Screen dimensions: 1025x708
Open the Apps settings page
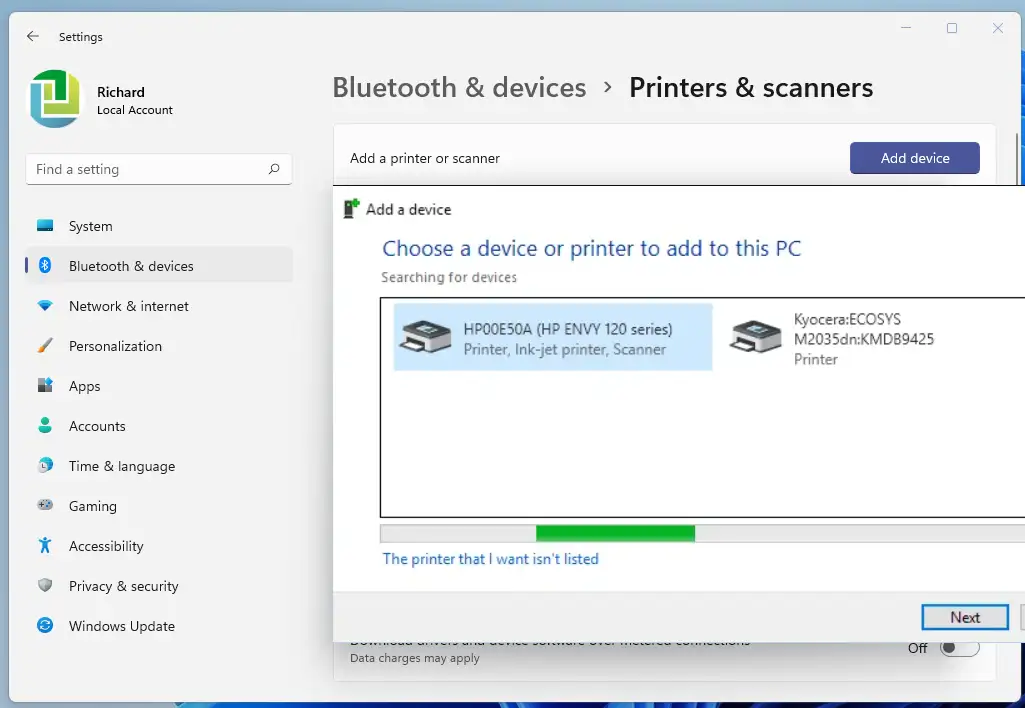pyautogui.click(x=159, y=386)
